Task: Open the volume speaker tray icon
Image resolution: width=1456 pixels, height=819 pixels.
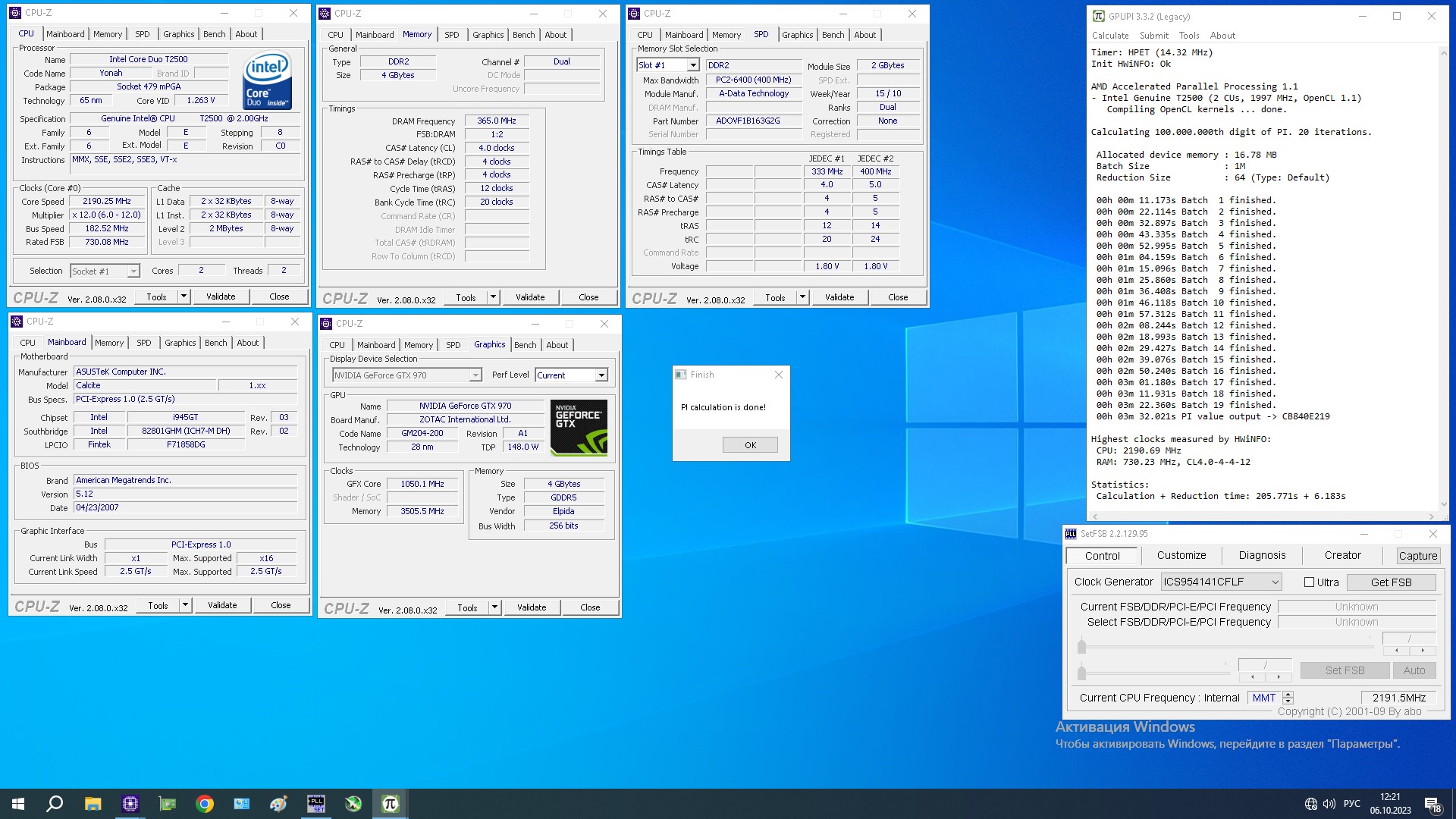Action: [x=1329, y=804]
